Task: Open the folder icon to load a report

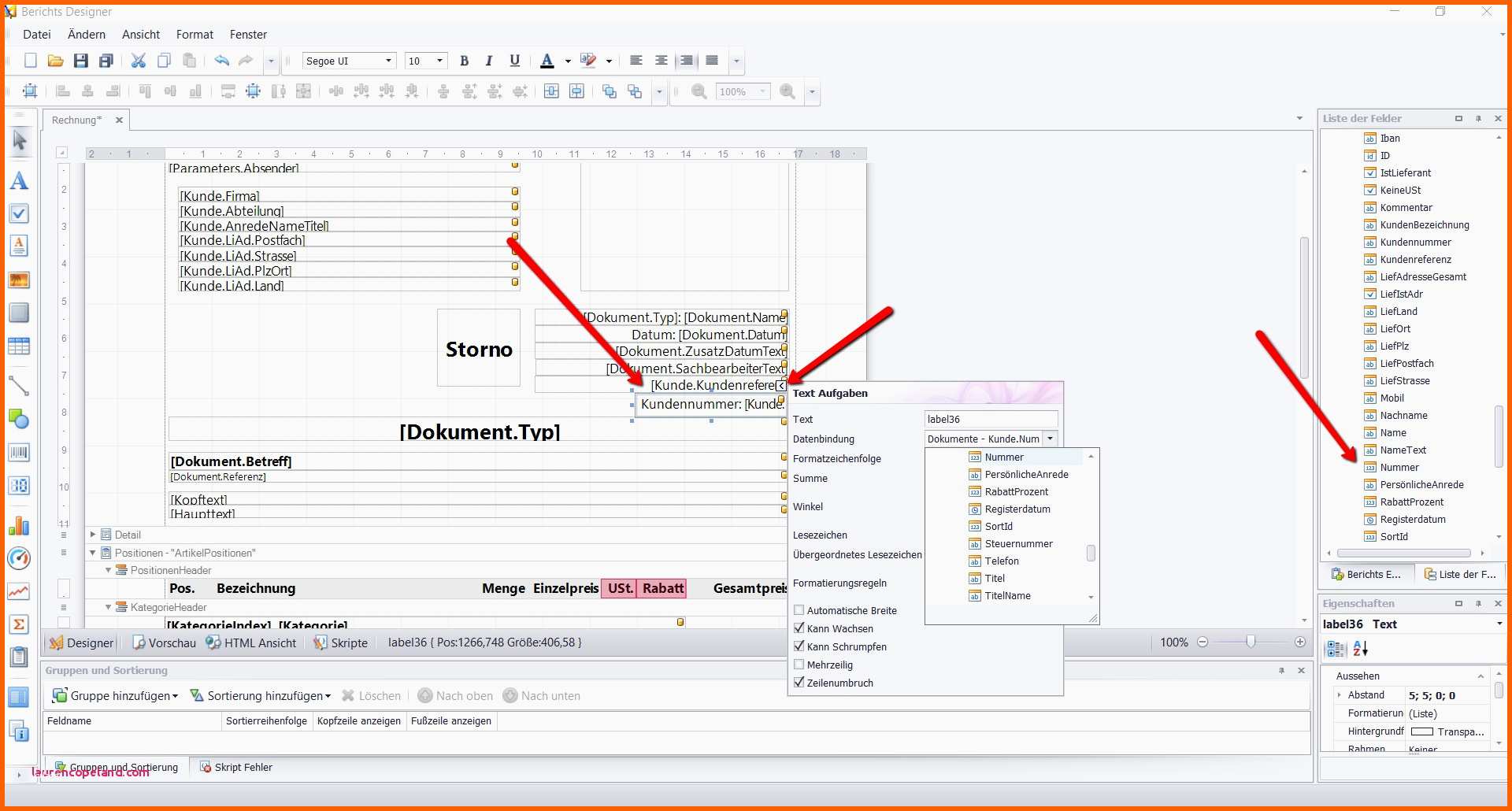Action: click(x=55, y=61)
